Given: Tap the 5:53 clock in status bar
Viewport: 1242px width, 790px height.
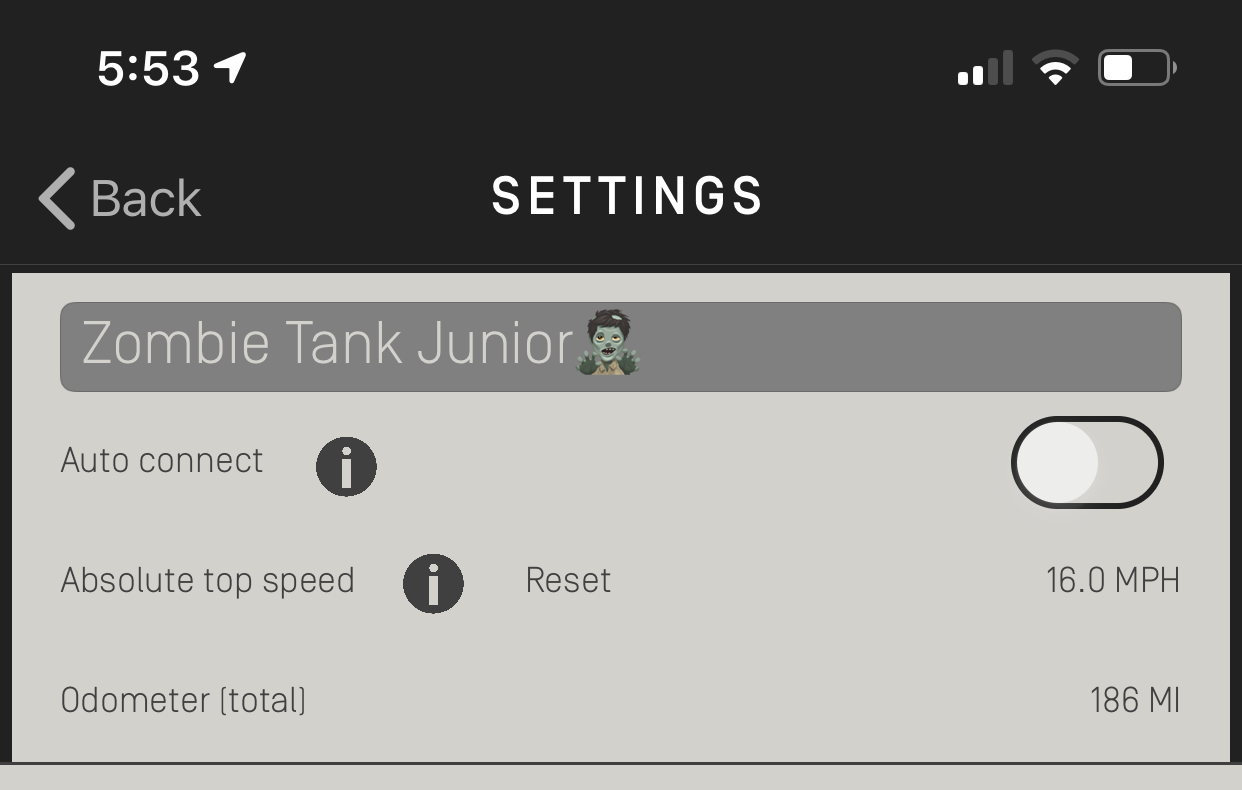Looking at the screenshot, I should click(149, 69).
